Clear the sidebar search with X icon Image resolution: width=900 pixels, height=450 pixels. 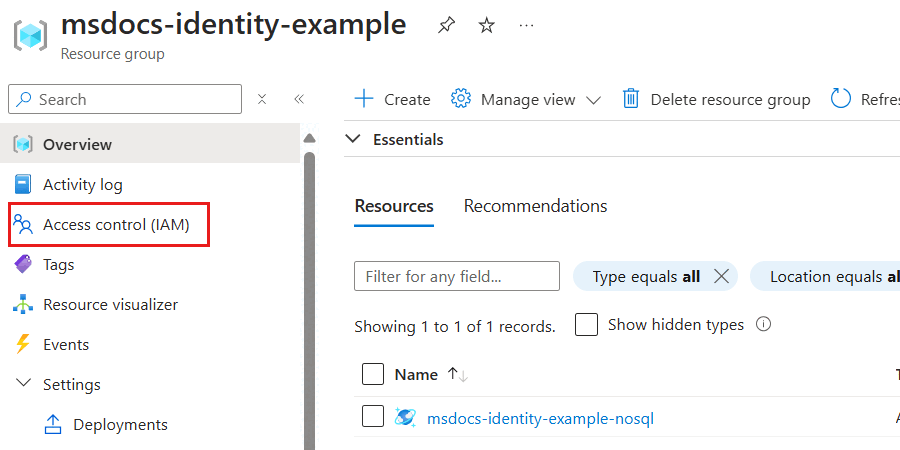point(262,99)
